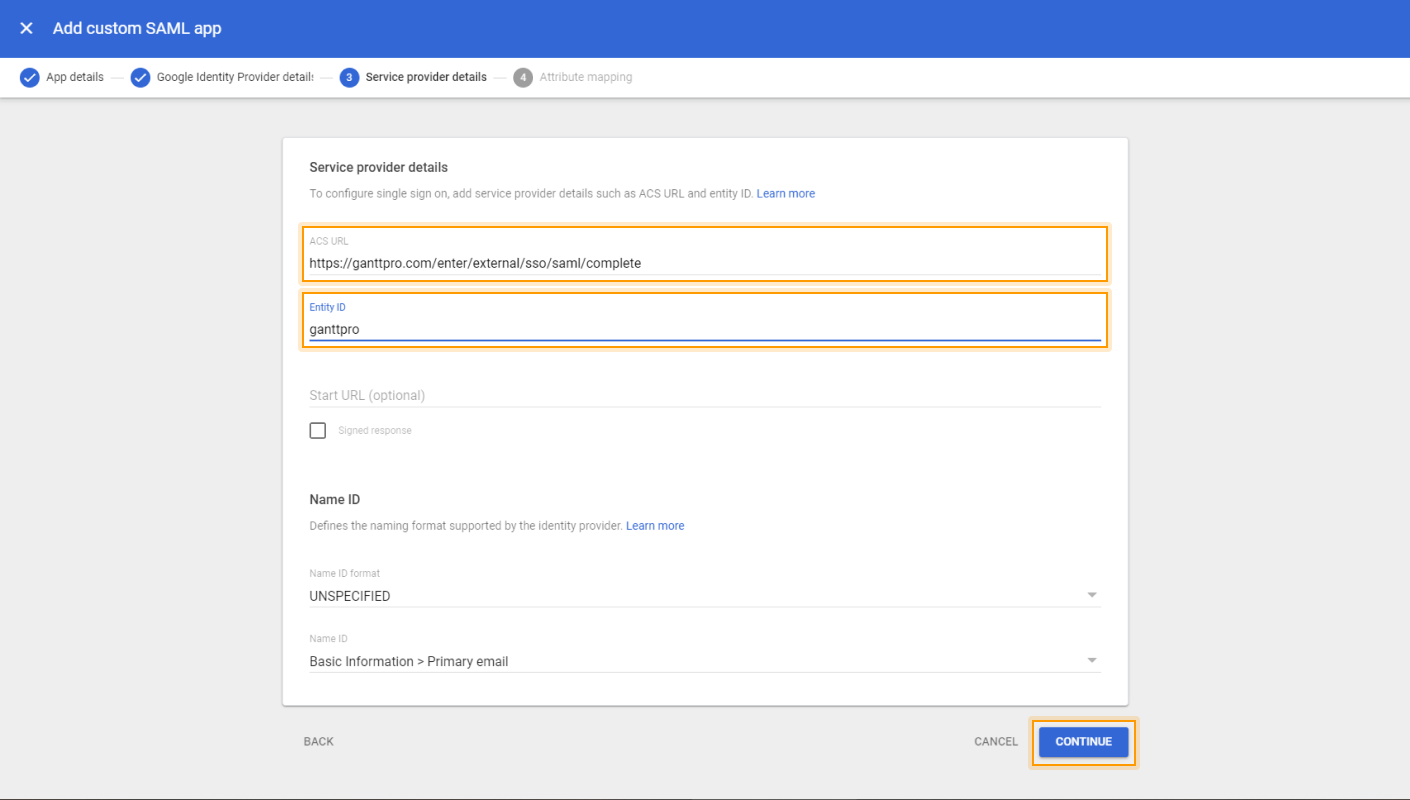Open Learn more link under Name ID

coord(655,526)
